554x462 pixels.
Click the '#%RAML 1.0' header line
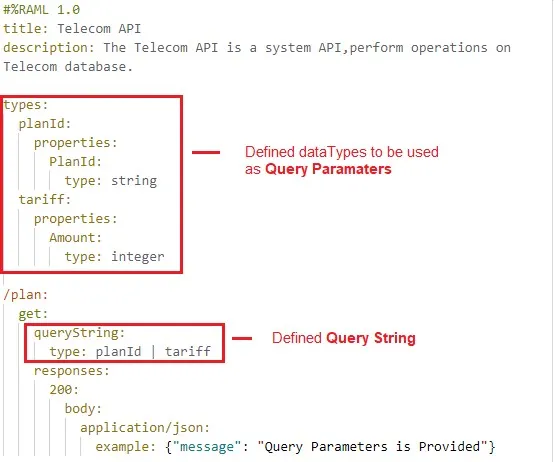point(42,10)
